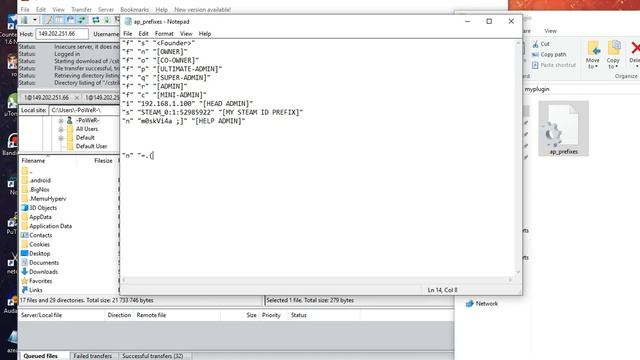Click Network in Explorer navigation pane

(482, 304)
